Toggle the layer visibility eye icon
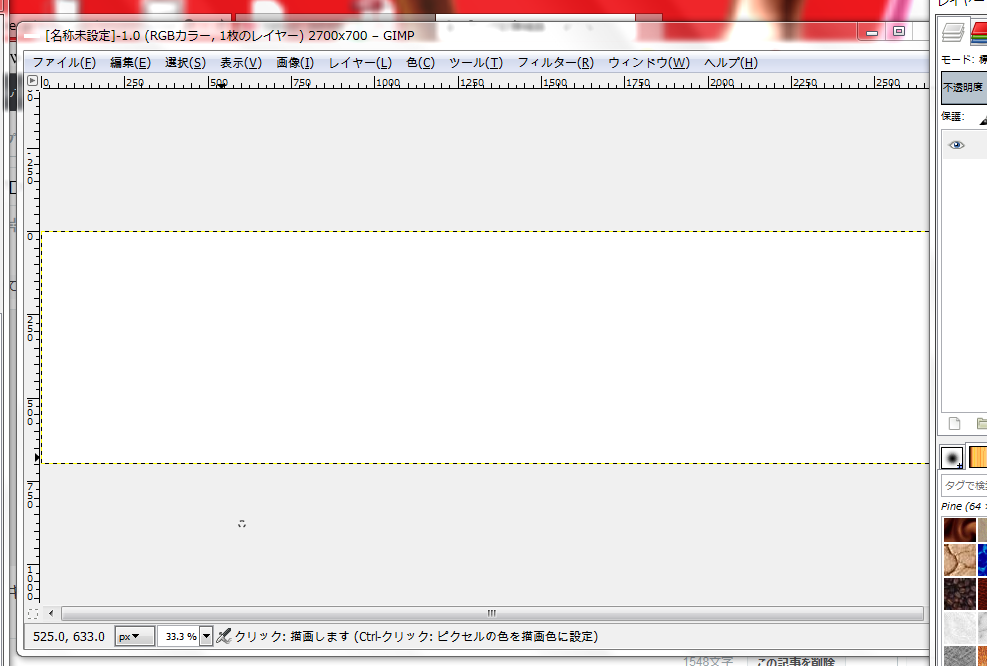 coord(956,145)
